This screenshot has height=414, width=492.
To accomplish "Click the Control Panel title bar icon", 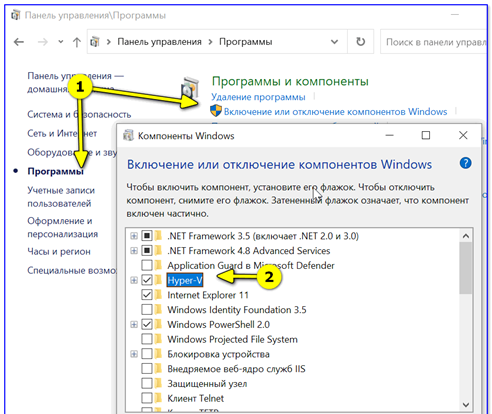I will click(x=16, y=15).
